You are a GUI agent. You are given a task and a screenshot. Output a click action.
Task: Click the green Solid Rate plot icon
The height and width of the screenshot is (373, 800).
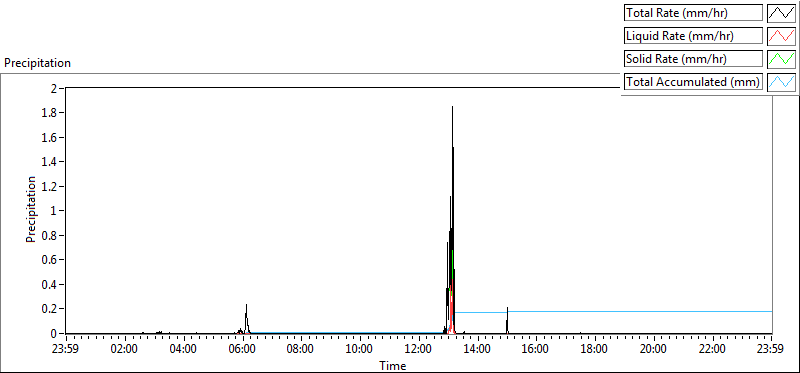pyautogui.click(x=782, y=59)
